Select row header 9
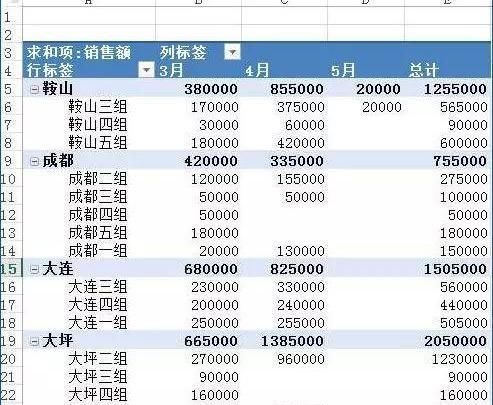 11,161
